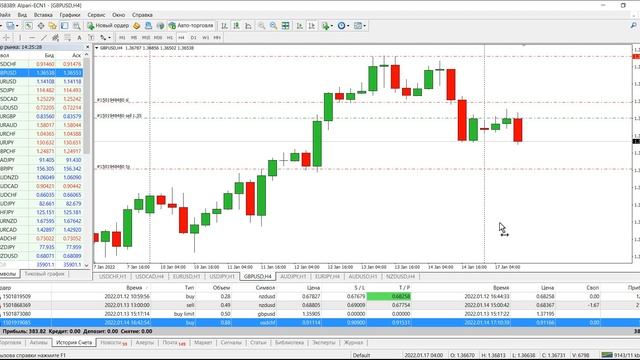Open the periods clock dropdown
Viewport: 640px width, 360px height.
343,26
